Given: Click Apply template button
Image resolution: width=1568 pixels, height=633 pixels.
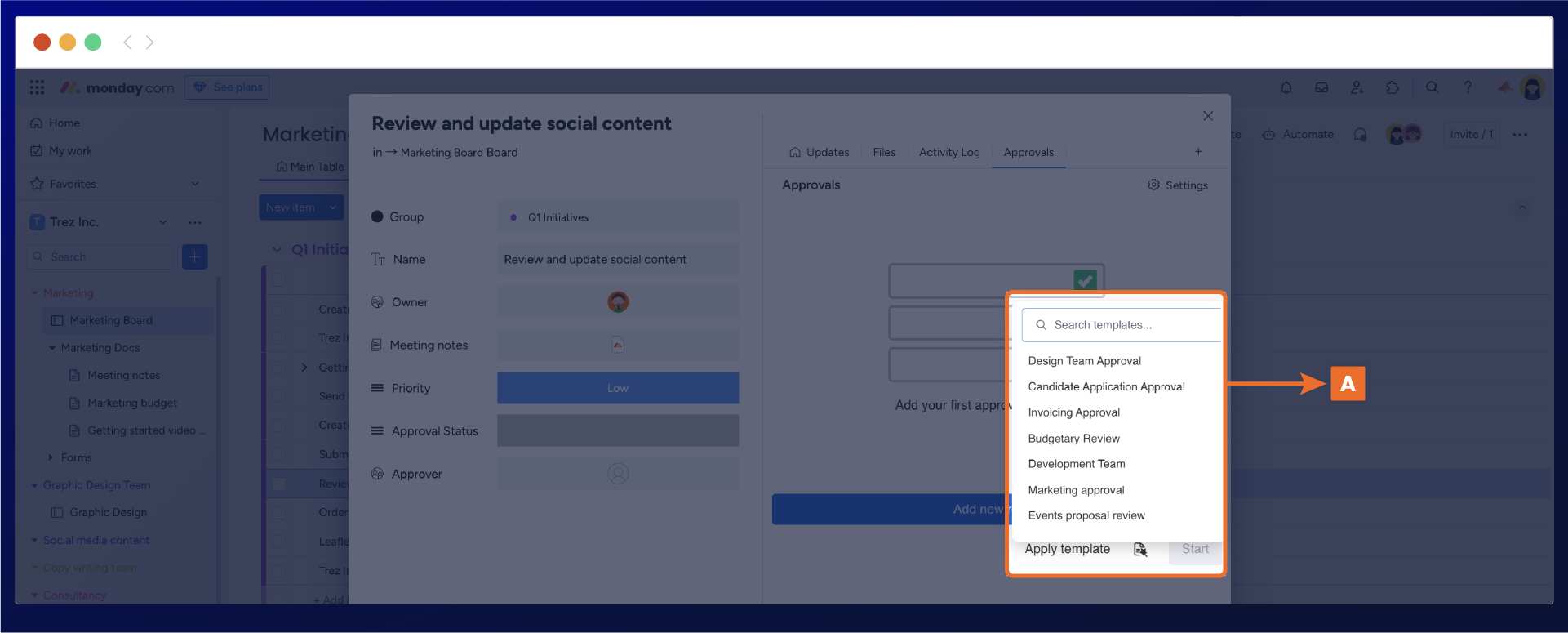Looking at the screenshot, I should [x=1067, y=549].
